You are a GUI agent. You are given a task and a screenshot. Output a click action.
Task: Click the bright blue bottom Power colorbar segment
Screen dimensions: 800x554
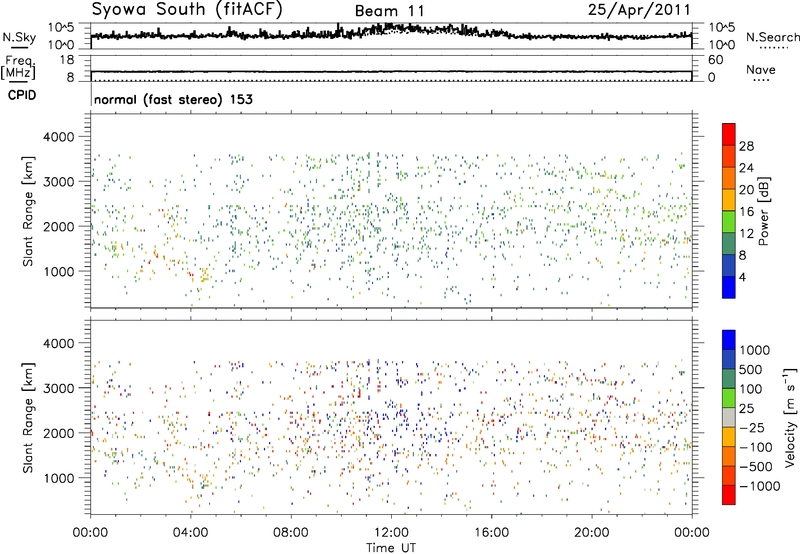729,287
